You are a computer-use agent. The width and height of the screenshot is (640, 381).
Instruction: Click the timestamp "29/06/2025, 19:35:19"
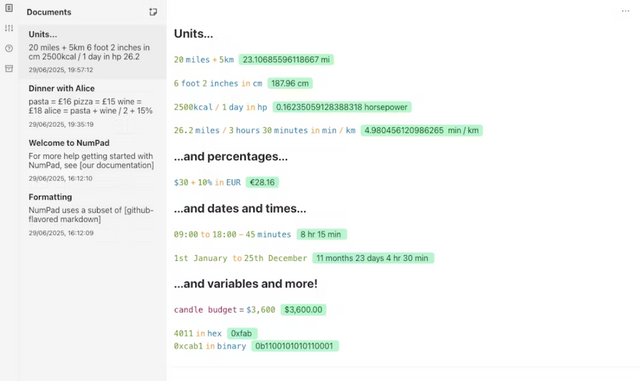61,124
